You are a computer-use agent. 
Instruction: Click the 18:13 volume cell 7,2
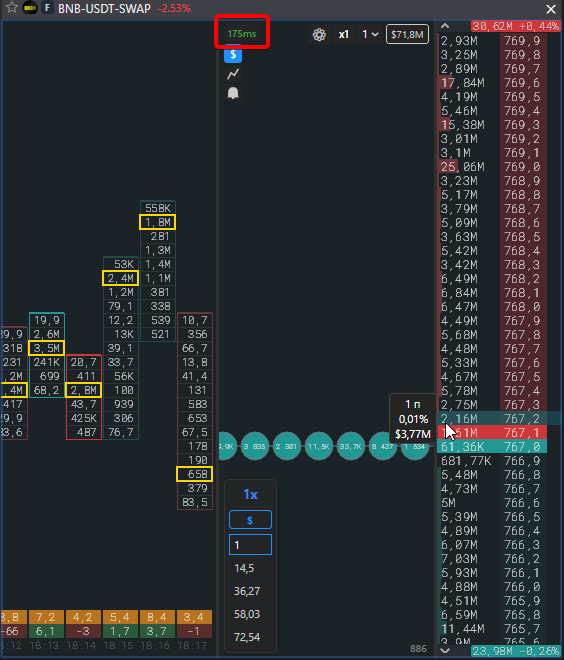46,617
